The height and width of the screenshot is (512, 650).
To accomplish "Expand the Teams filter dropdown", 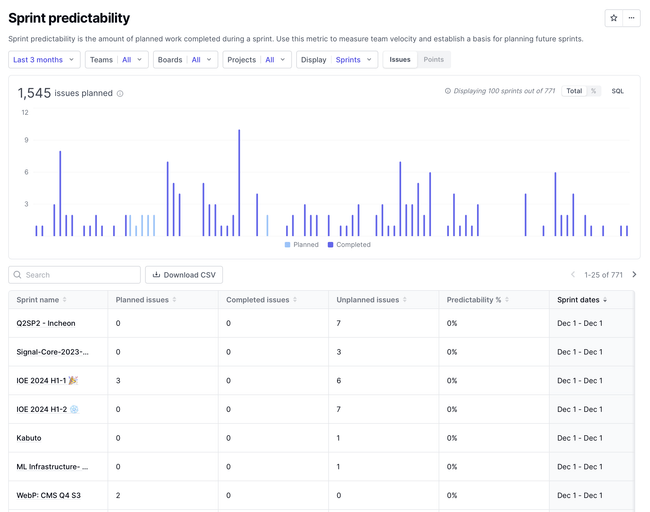I will 116,60.
